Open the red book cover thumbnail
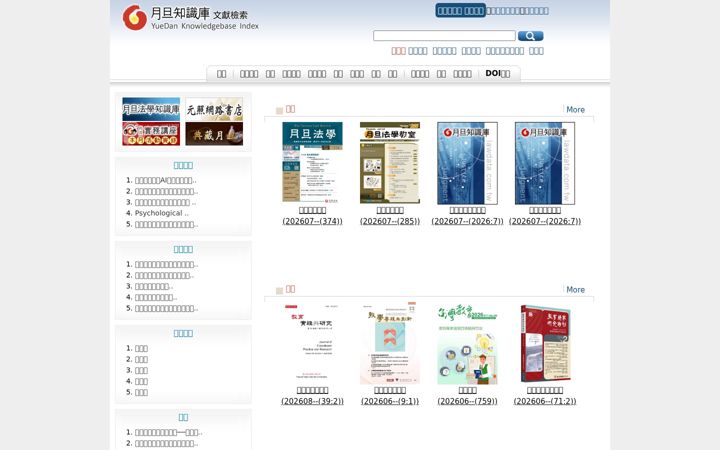This screenshot has height=450, width=720. pyautogui.click(x=545, y=343)
